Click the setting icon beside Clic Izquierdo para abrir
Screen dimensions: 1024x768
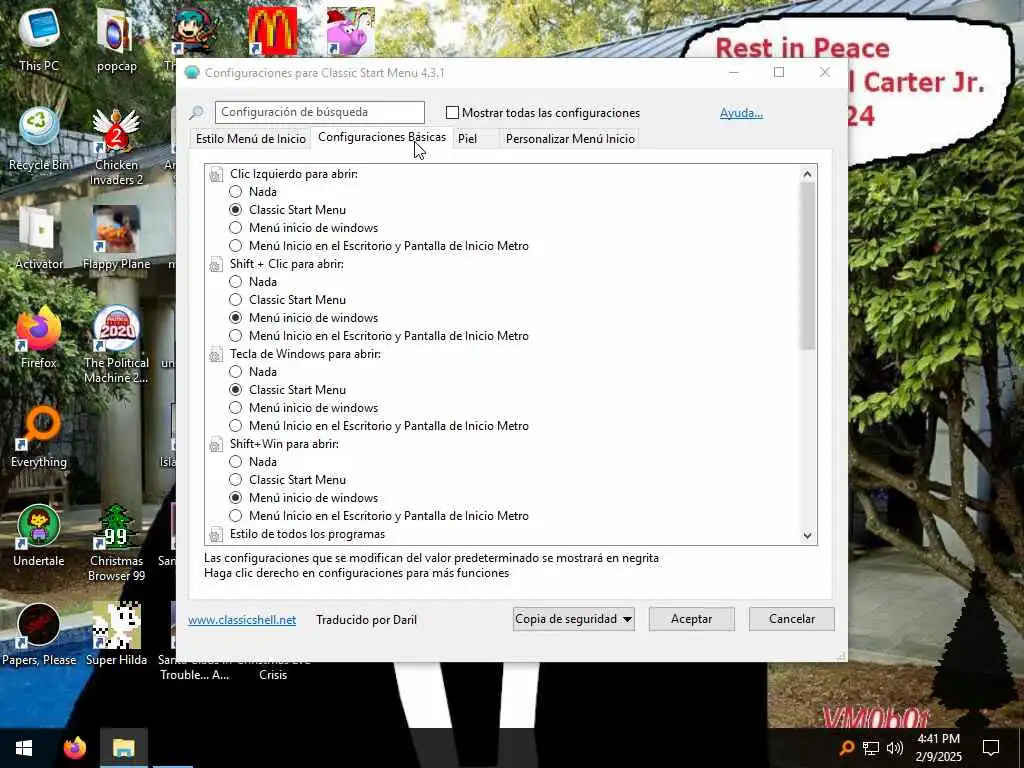(216, 174)
